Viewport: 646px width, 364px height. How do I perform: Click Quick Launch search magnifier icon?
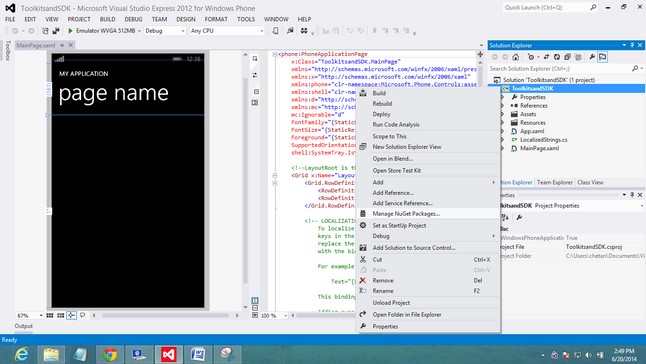(x=593, y=7)
